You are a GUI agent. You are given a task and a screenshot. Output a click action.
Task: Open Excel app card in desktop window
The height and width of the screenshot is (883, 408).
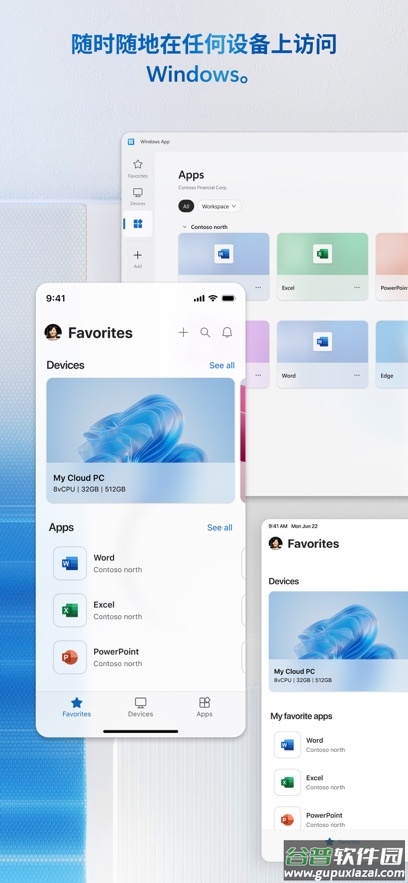pos(322,266)
